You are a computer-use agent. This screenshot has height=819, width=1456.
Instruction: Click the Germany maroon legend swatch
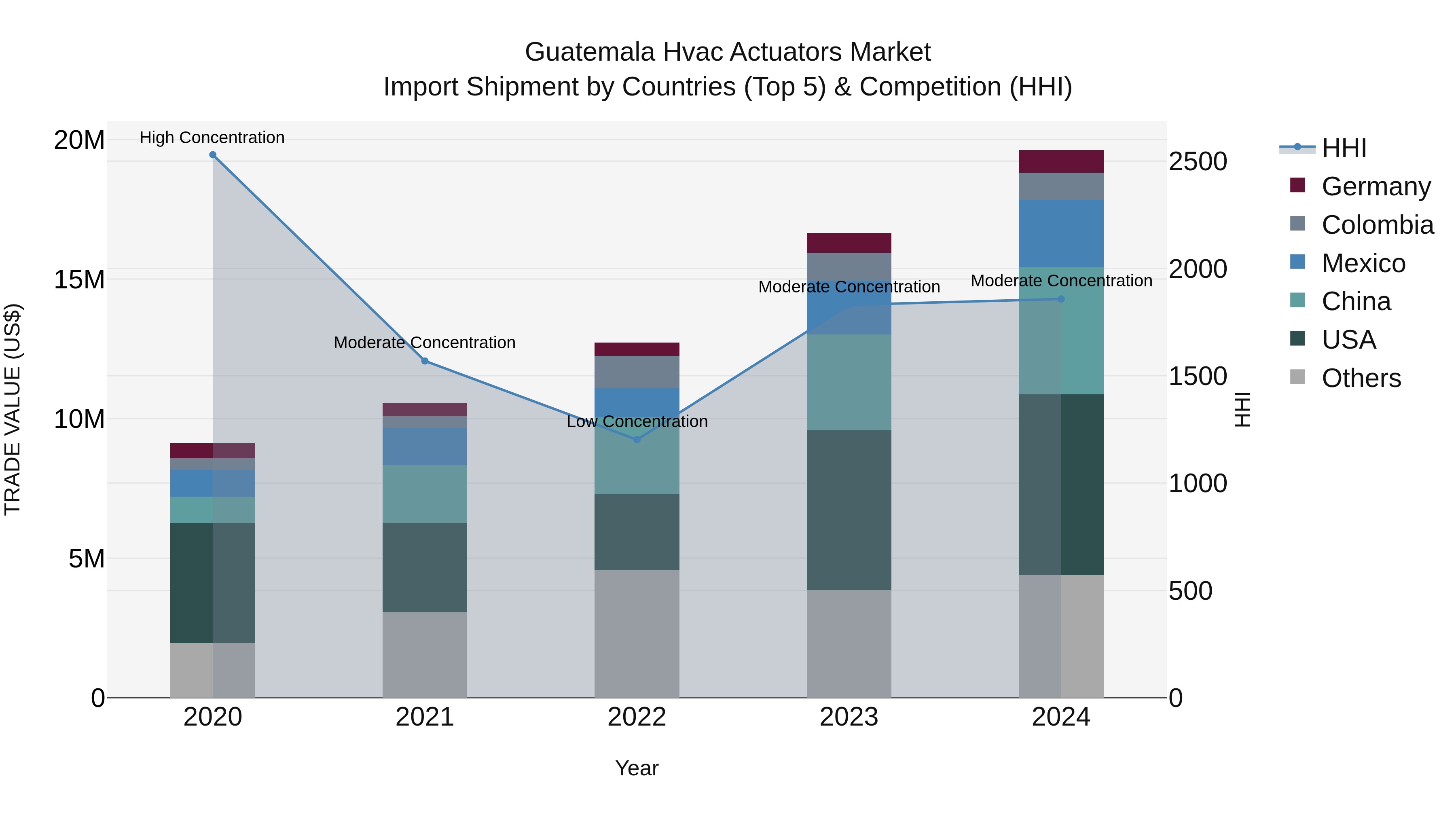pos(1298,185)
